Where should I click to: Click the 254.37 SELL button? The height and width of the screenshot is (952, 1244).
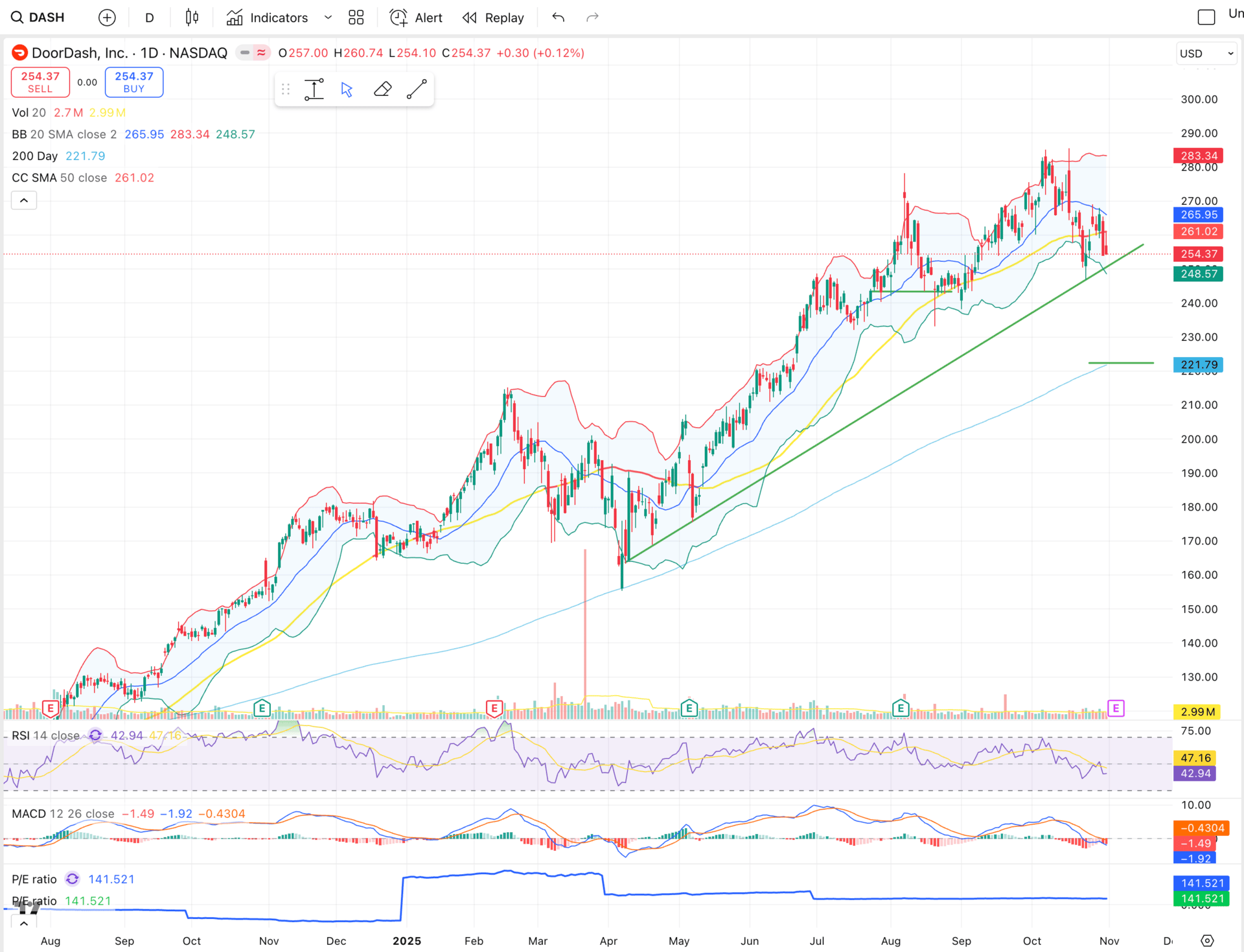tap(40, 82)
